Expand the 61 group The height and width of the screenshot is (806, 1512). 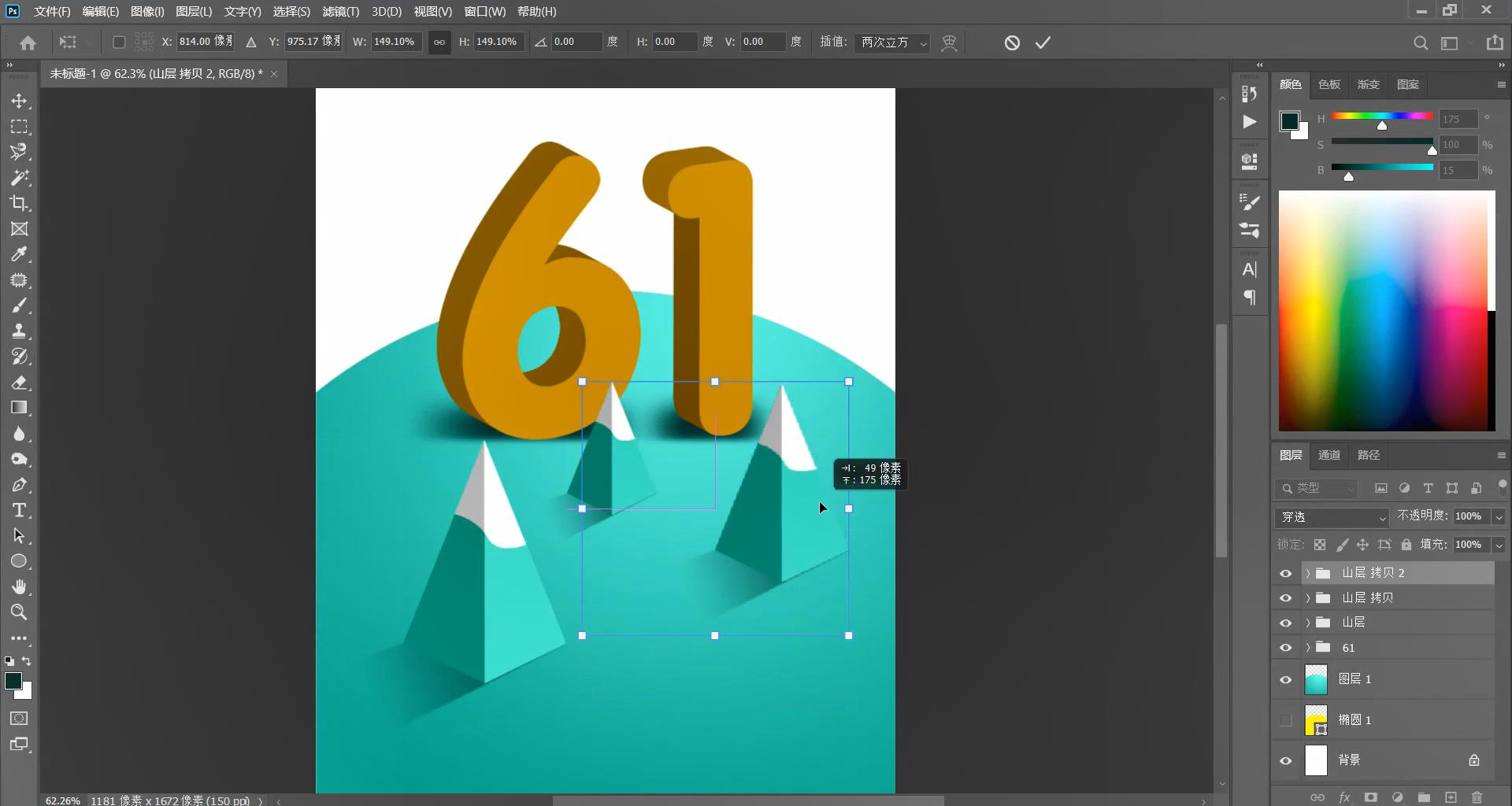tap(1308, 648)
